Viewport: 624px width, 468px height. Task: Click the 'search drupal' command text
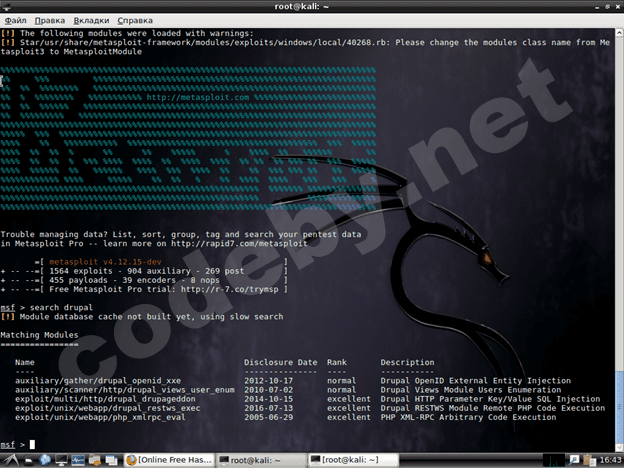(x=61, y=308)
